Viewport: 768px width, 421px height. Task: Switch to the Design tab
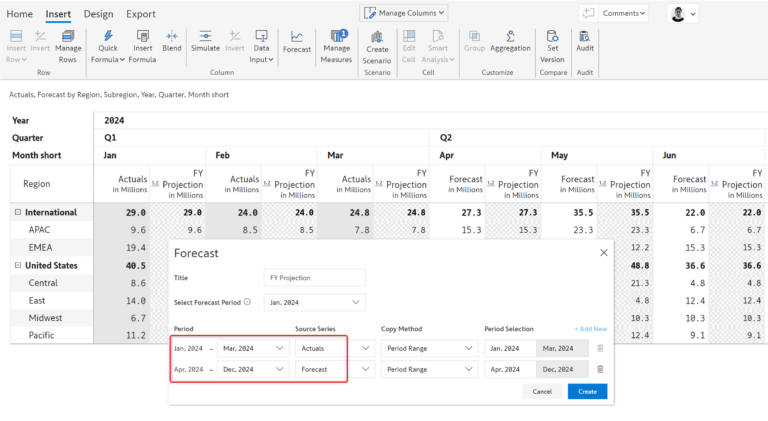point(98,14)
